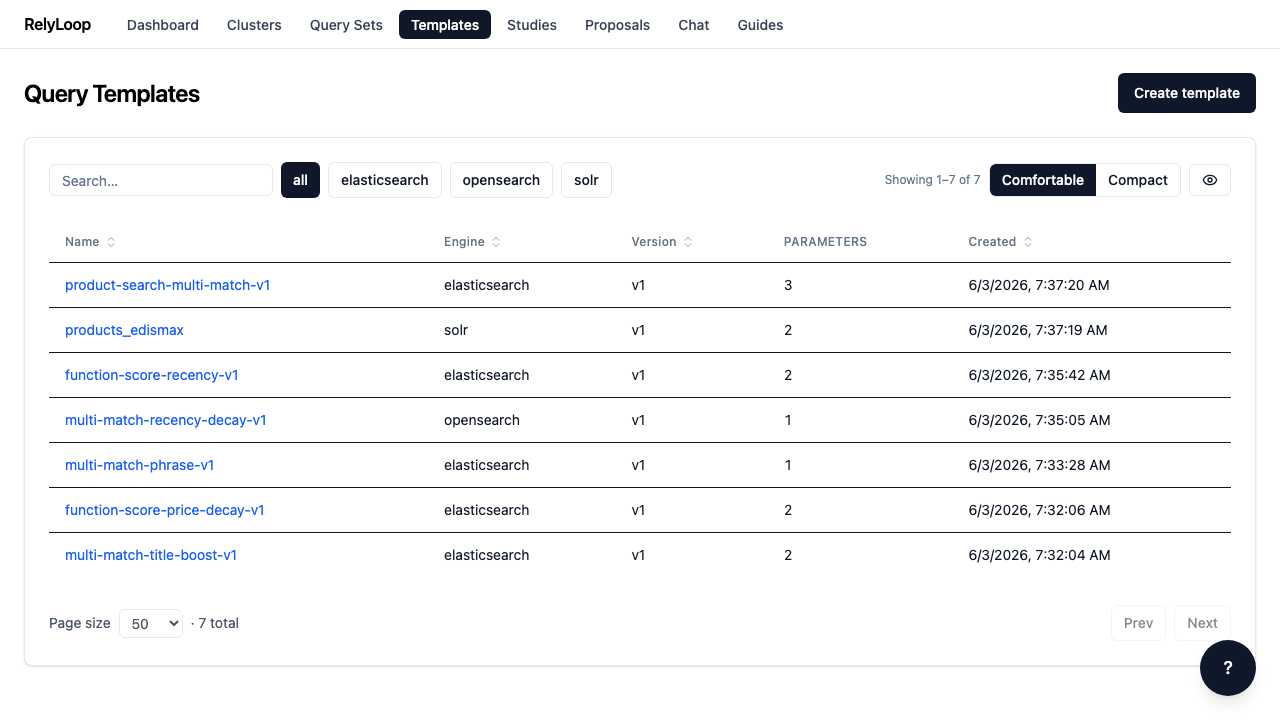Viewport: 1280px width, 720px height.
Task: Open product-search-multi-match-v1 template
Action: (167, 285)
